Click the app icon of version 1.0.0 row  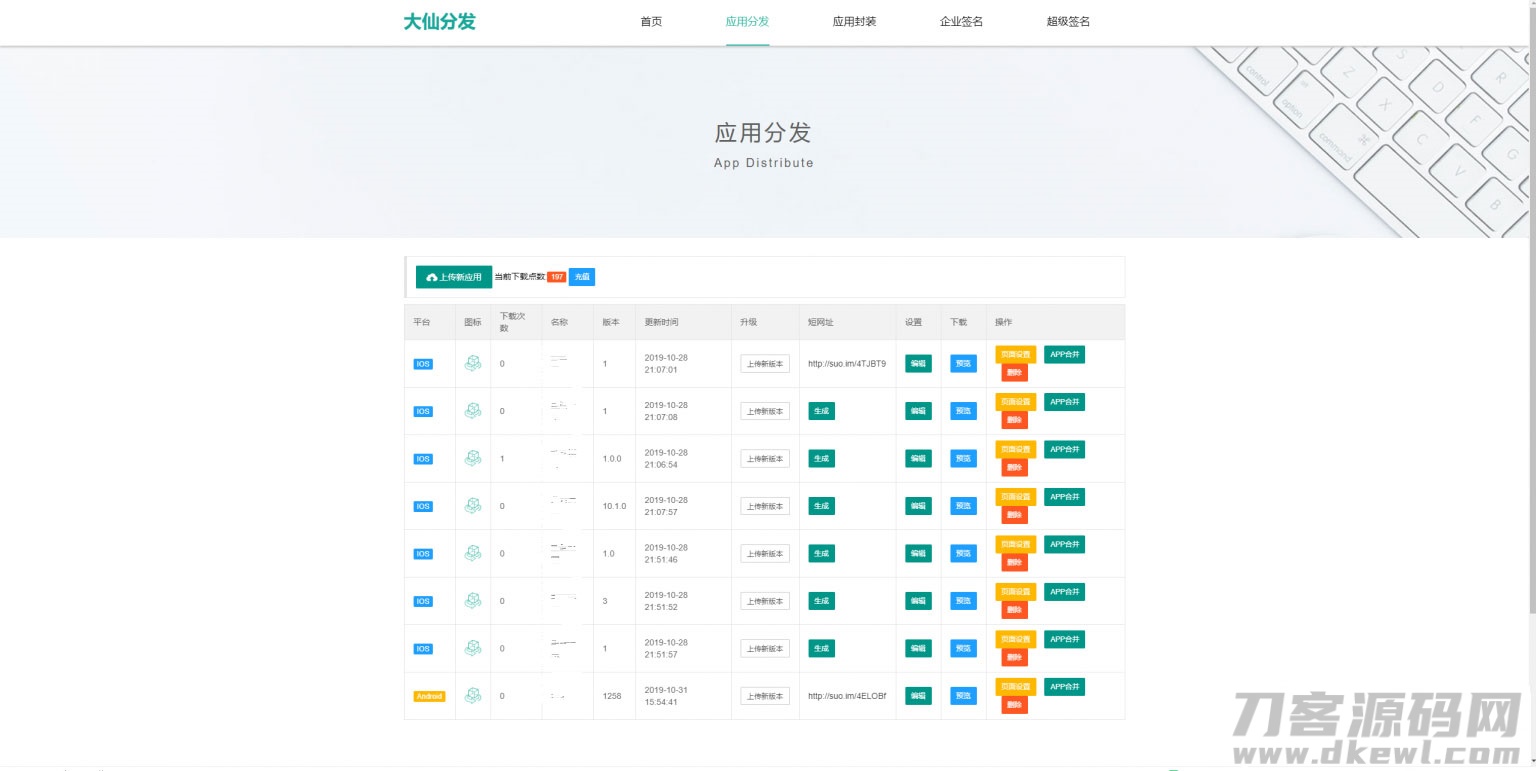[473, 458]
